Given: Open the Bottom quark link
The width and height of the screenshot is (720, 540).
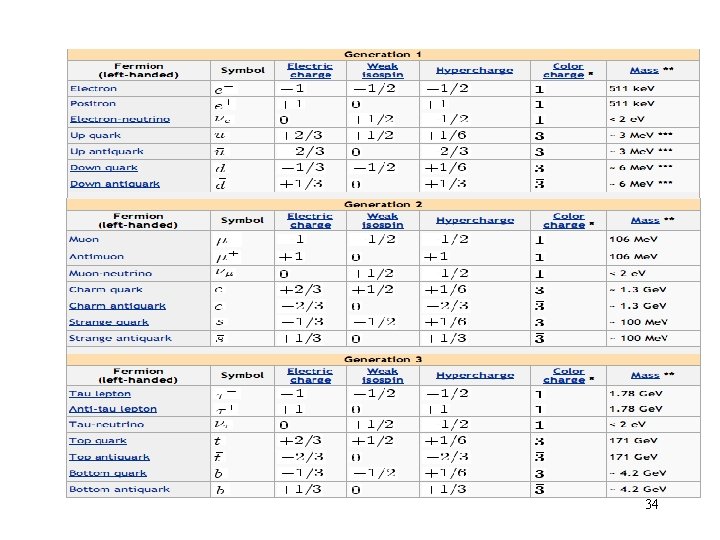Looking at the screenshot, I should [108, 473].
